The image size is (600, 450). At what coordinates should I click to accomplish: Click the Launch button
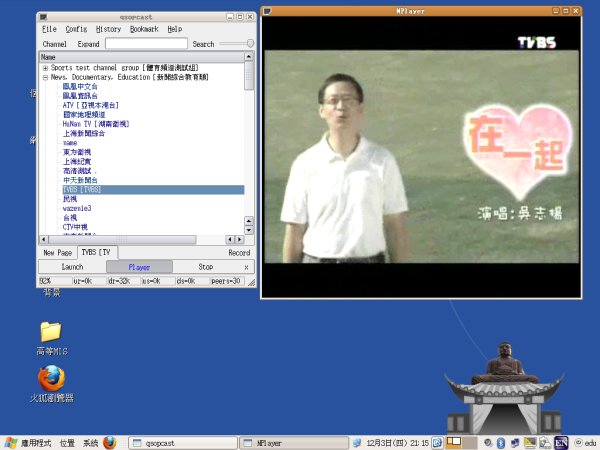[x=72, y=267]
